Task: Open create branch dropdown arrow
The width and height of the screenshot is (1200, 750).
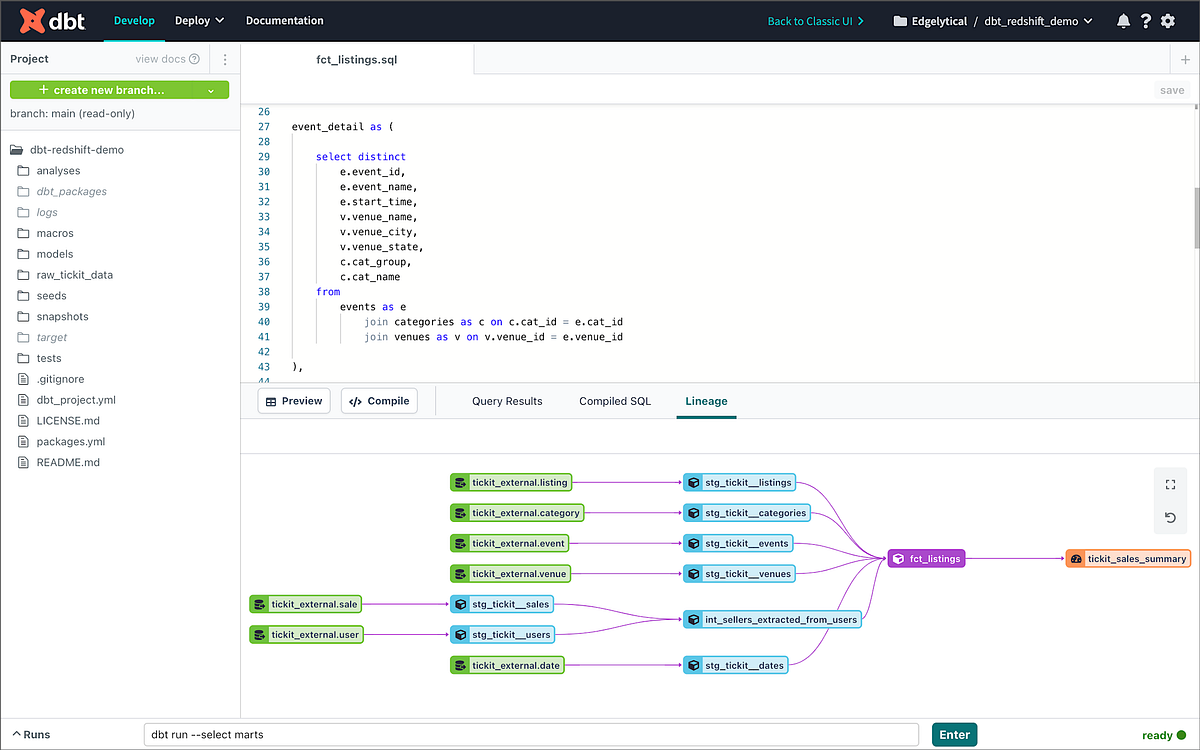Action: [x=210, y=90]
